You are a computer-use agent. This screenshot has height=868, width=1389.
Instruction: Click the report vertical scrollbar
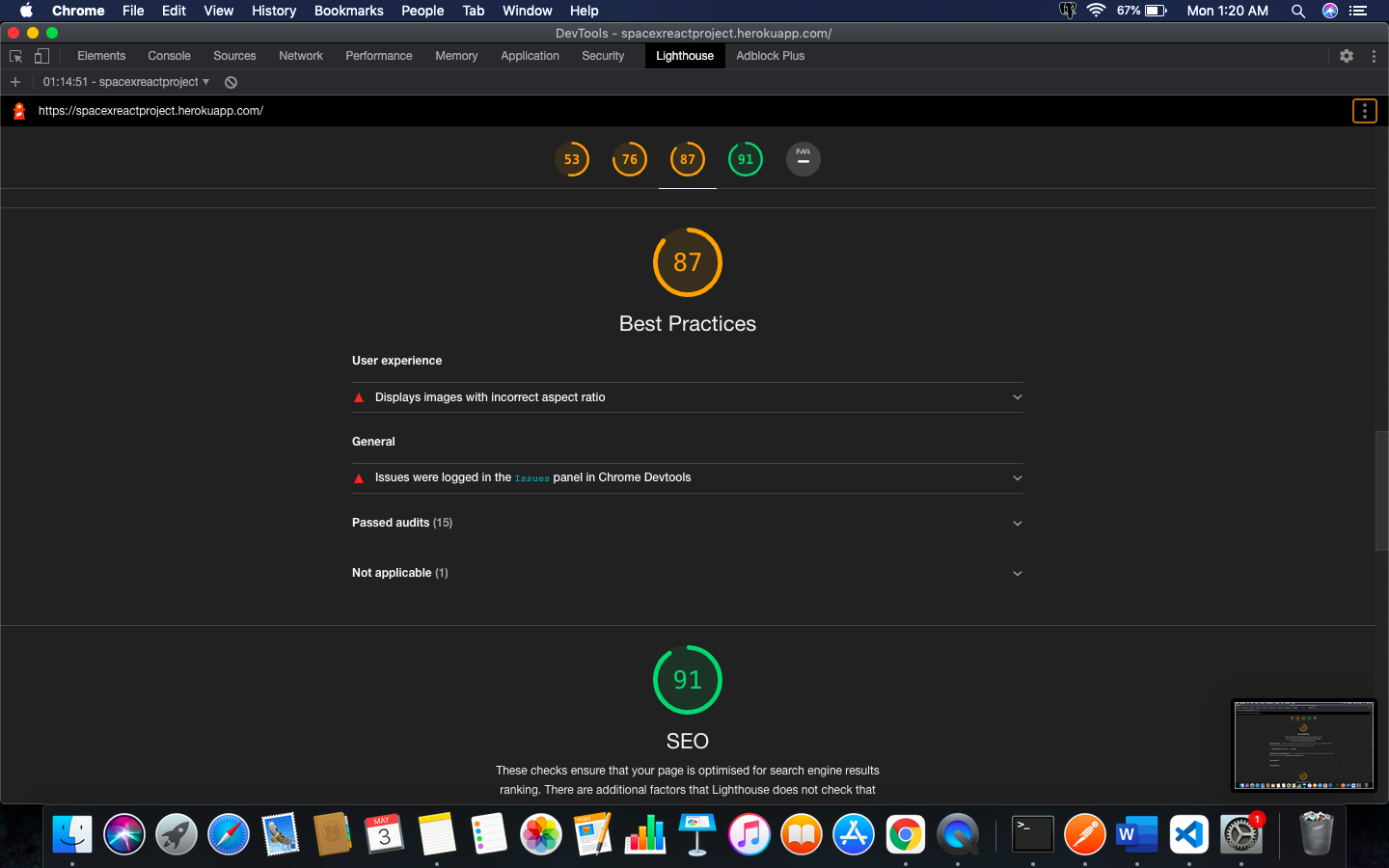point(1381,490)
